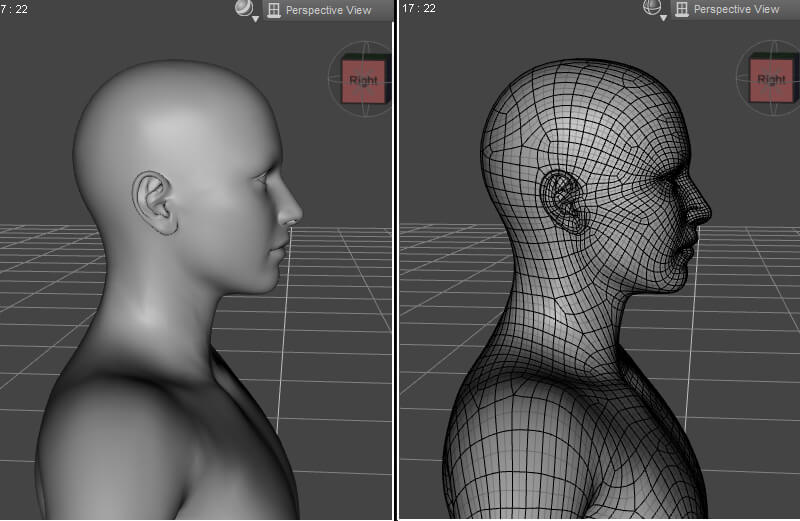The image size is (800, 521).
Task: Open Perspective View camera selector in left viewport
Action: (328, 10)
